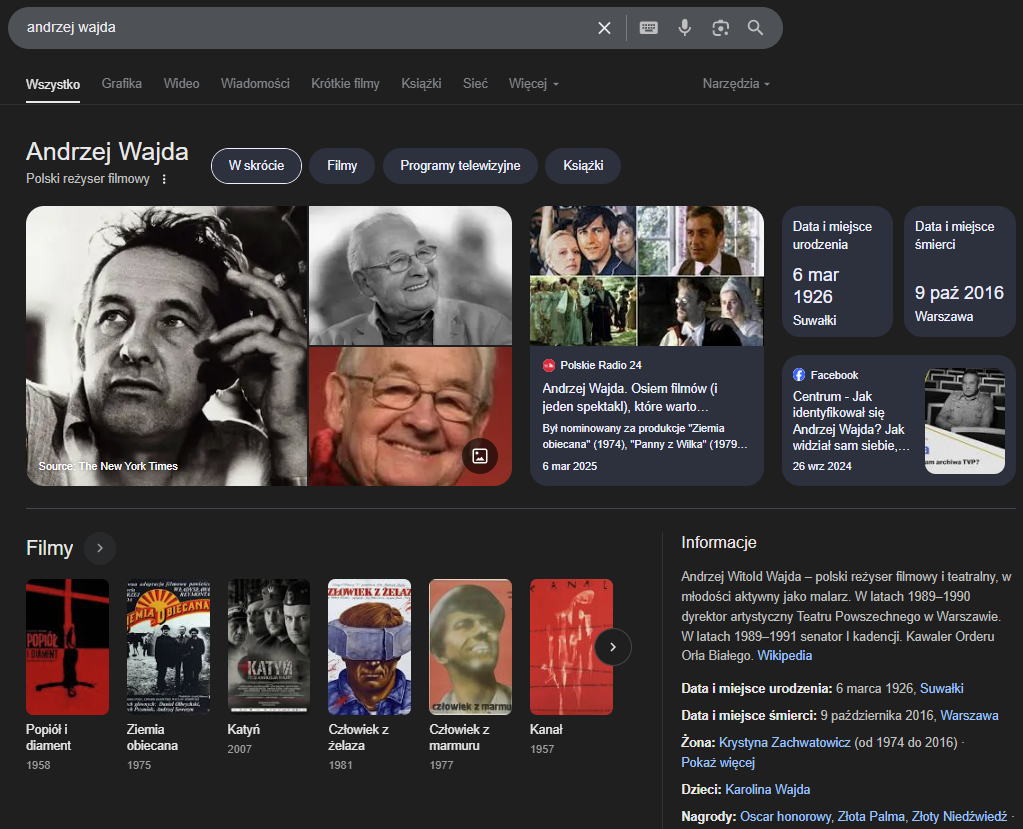Click the Data i miejsce urodzenia card
Viewport: 1023px width, 829px height.
point(837,271)
